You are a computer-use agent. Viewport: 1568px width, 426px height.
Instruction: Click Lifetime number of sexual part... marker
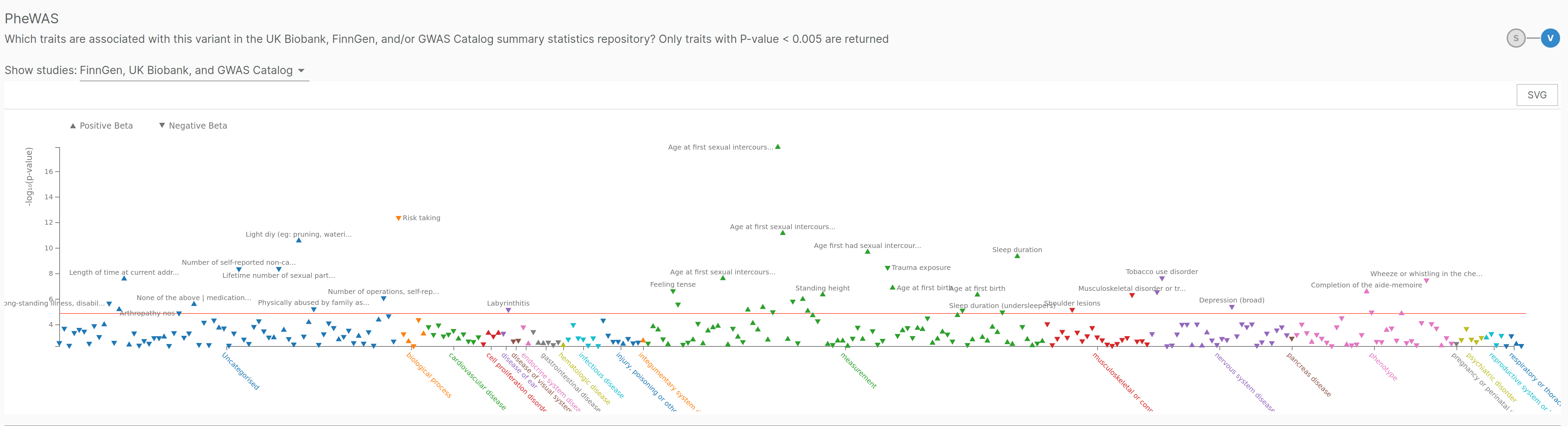pyautogui.click(x=279, y=269)
